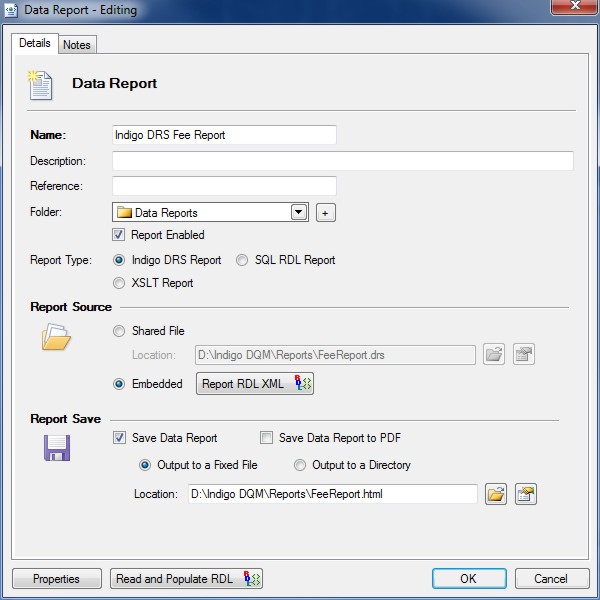Select the SQL RDL Report type
This screenshot has height=600, width=600.
[242, 260]
